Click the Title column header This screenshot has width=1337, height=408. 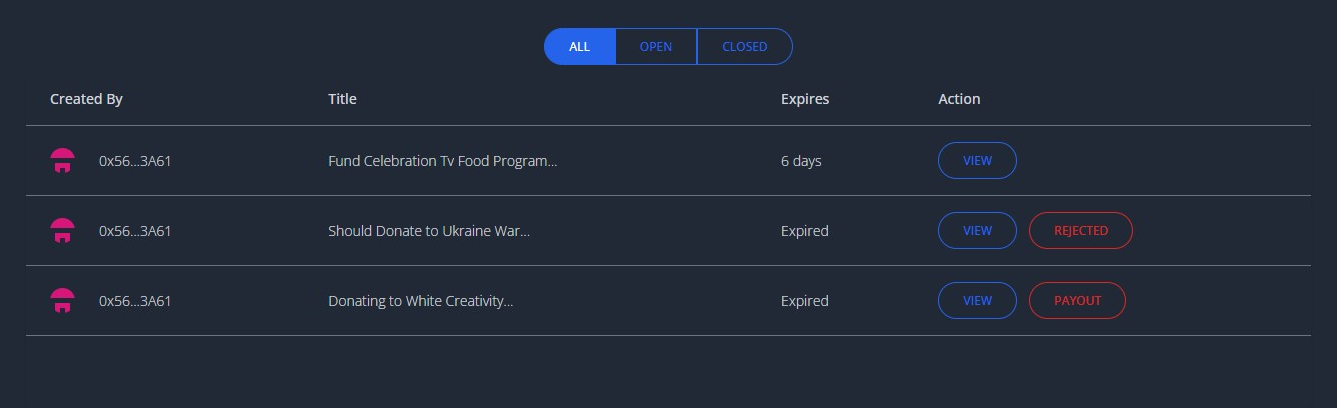pos(342,99)
